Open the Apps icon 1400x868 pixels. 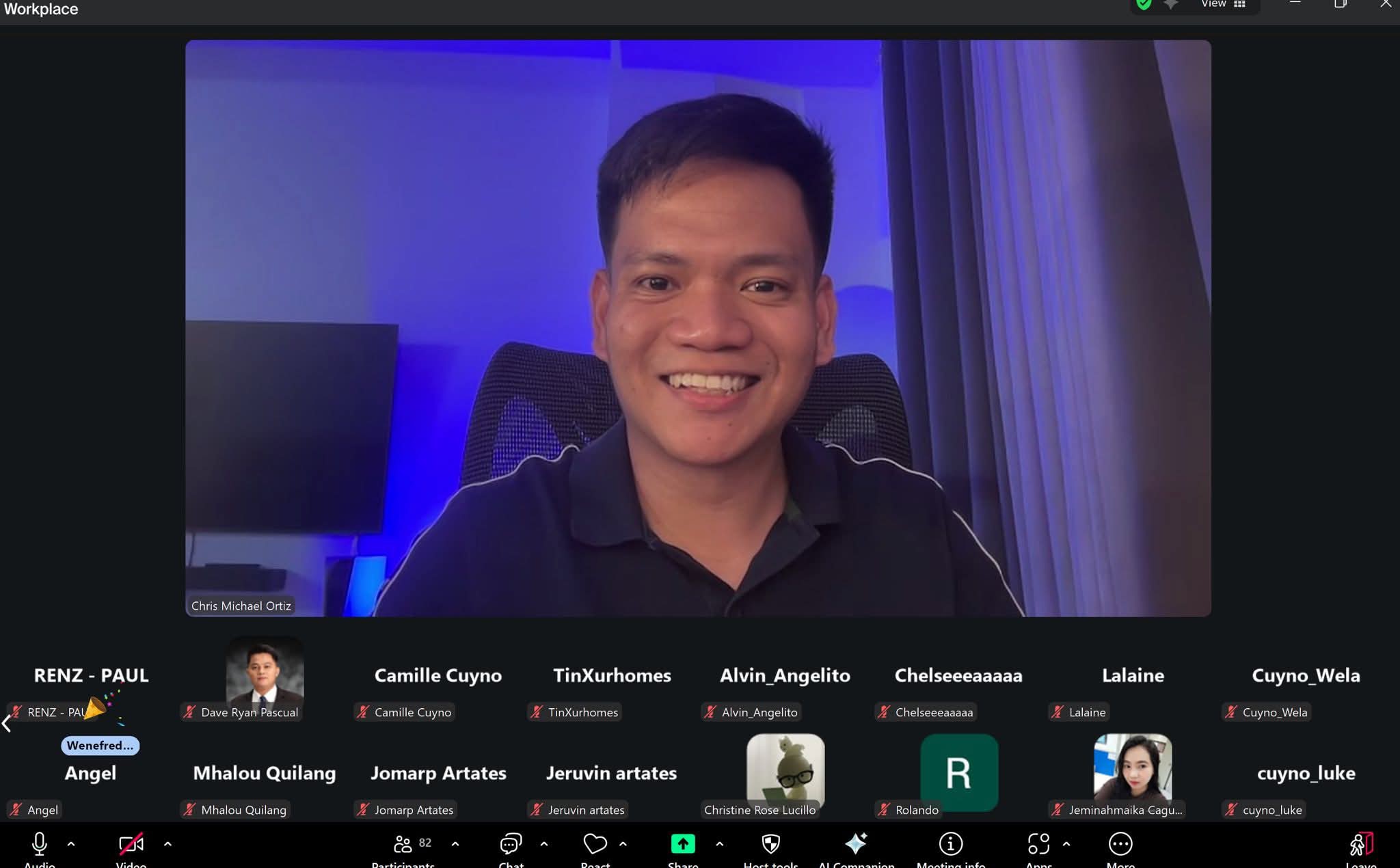[1038, 844]
